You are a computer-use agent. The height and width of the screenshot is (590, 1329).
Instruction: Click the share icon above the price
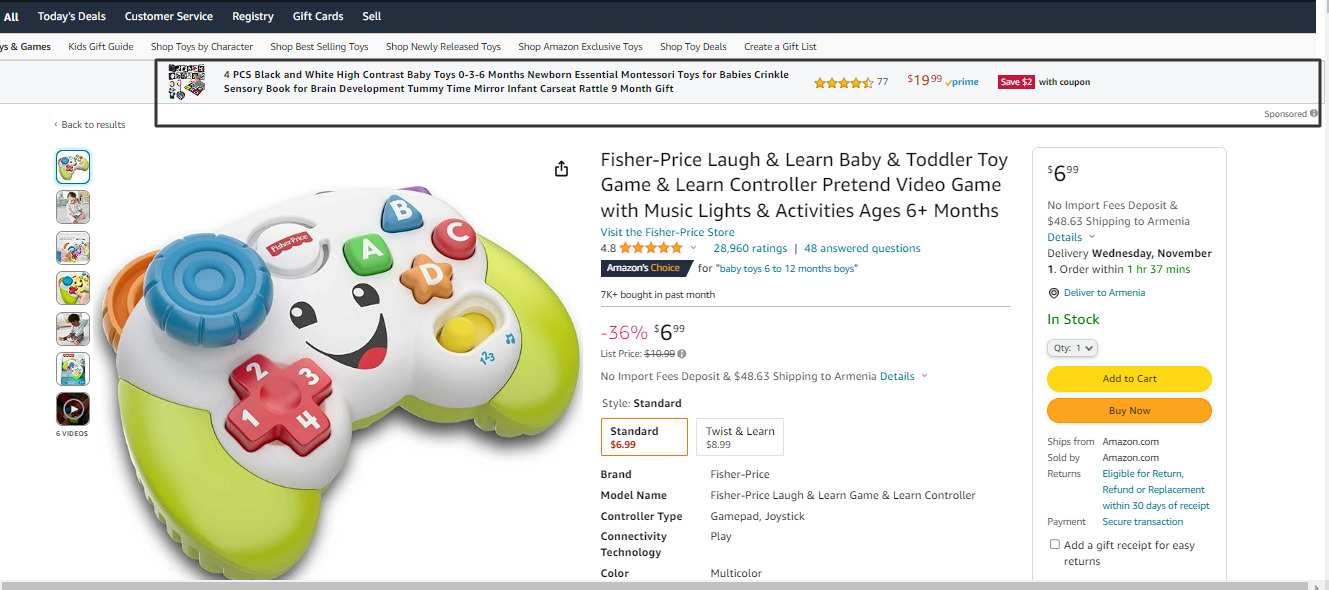coord(561,168)
